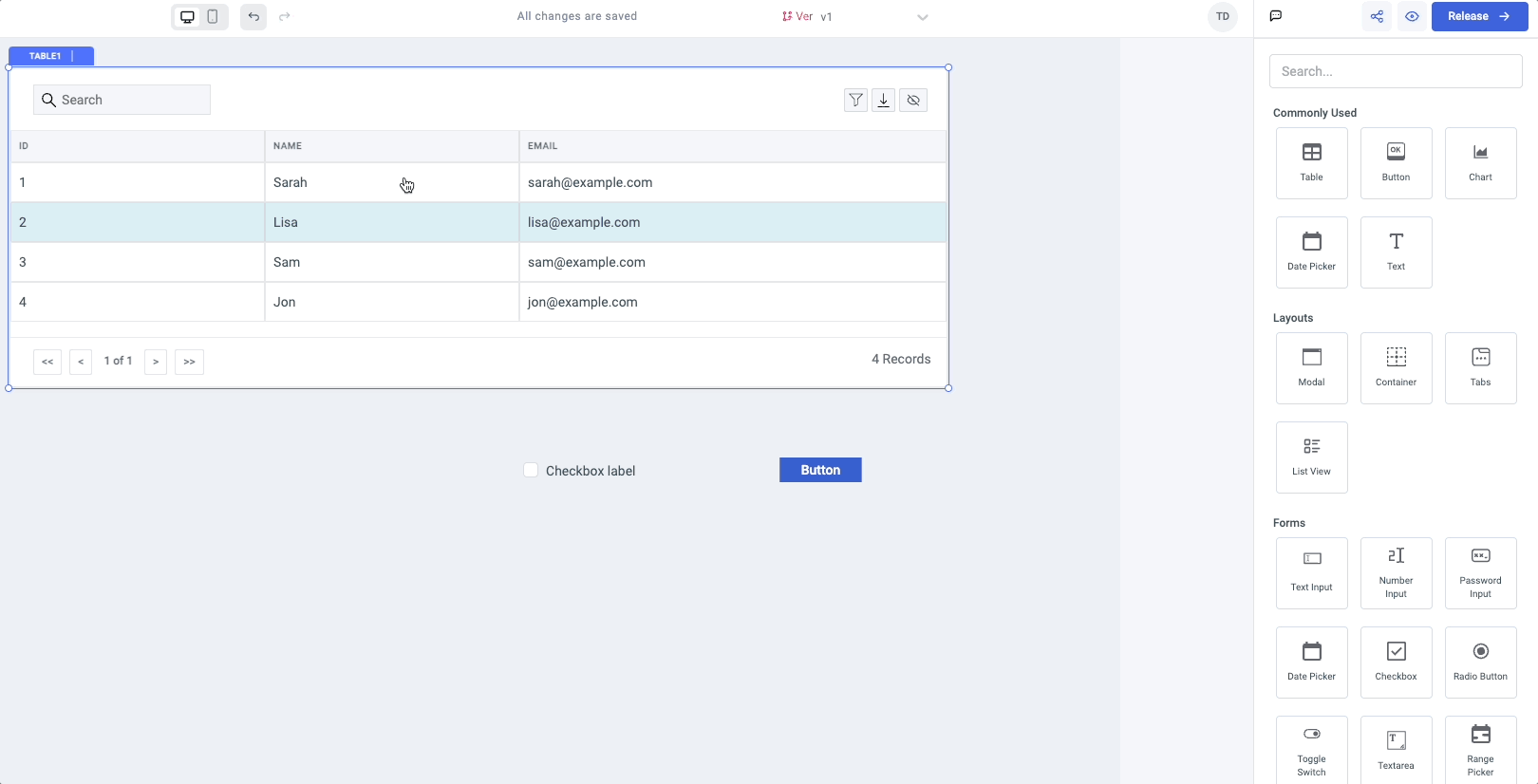The height and width of the screenshot is (784, 1538).
Task: Go to the next table page
Action: coord(156,362)
